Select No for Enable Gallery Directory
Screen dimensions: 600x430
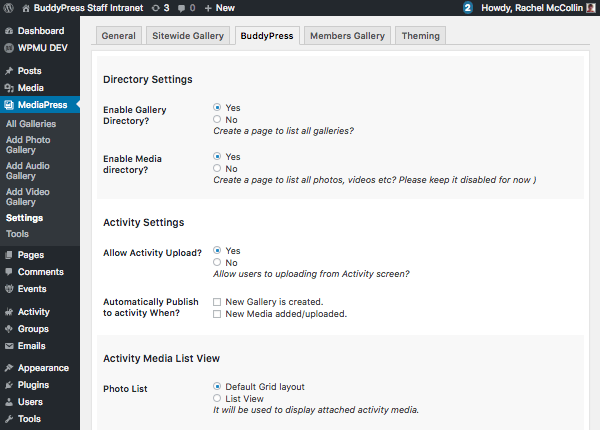pyautogui.click(x=217, y=119)
